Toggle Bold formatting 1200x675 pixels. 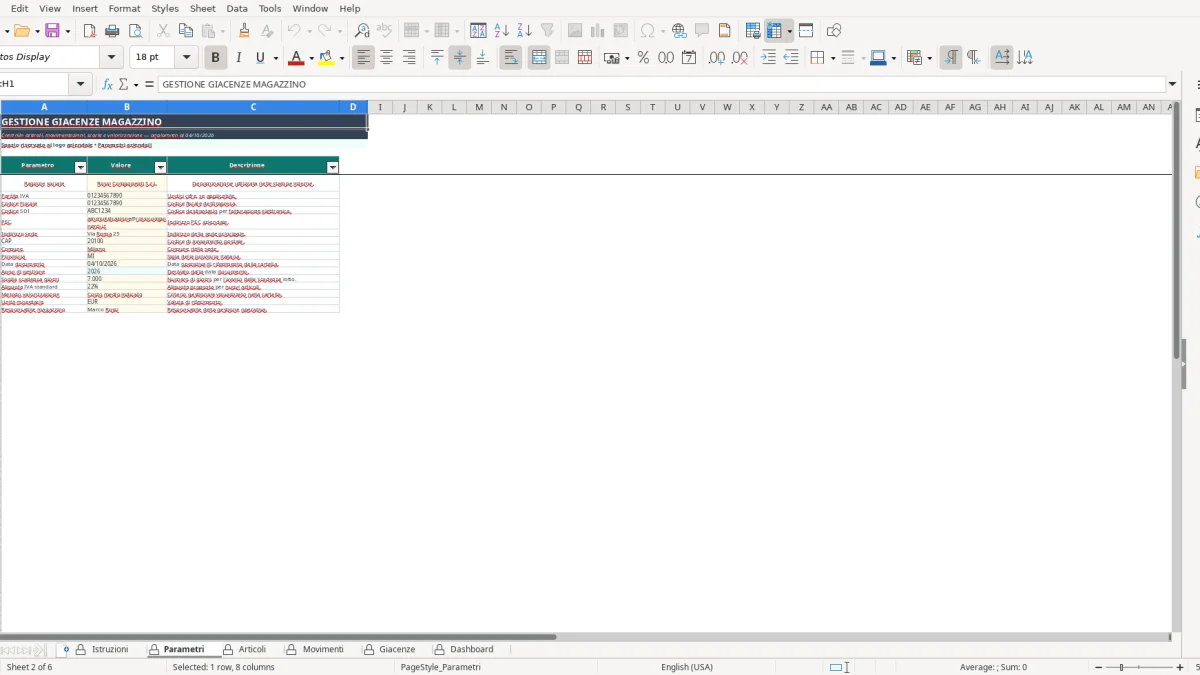(215, 58)
